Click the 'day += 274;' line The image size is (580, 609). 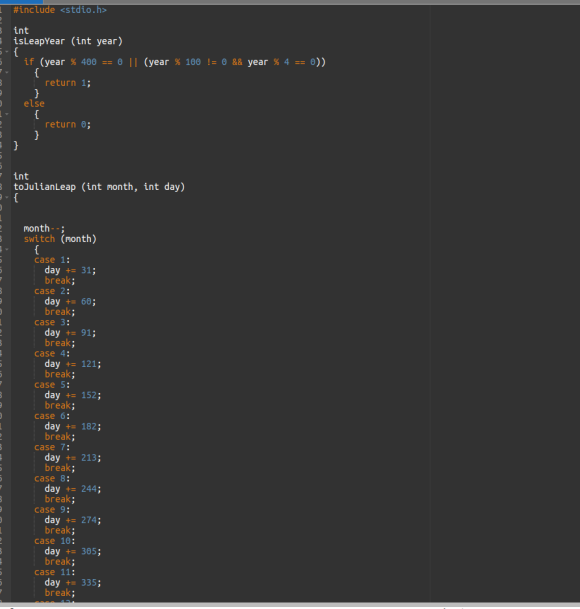click(x=73, y=520)
